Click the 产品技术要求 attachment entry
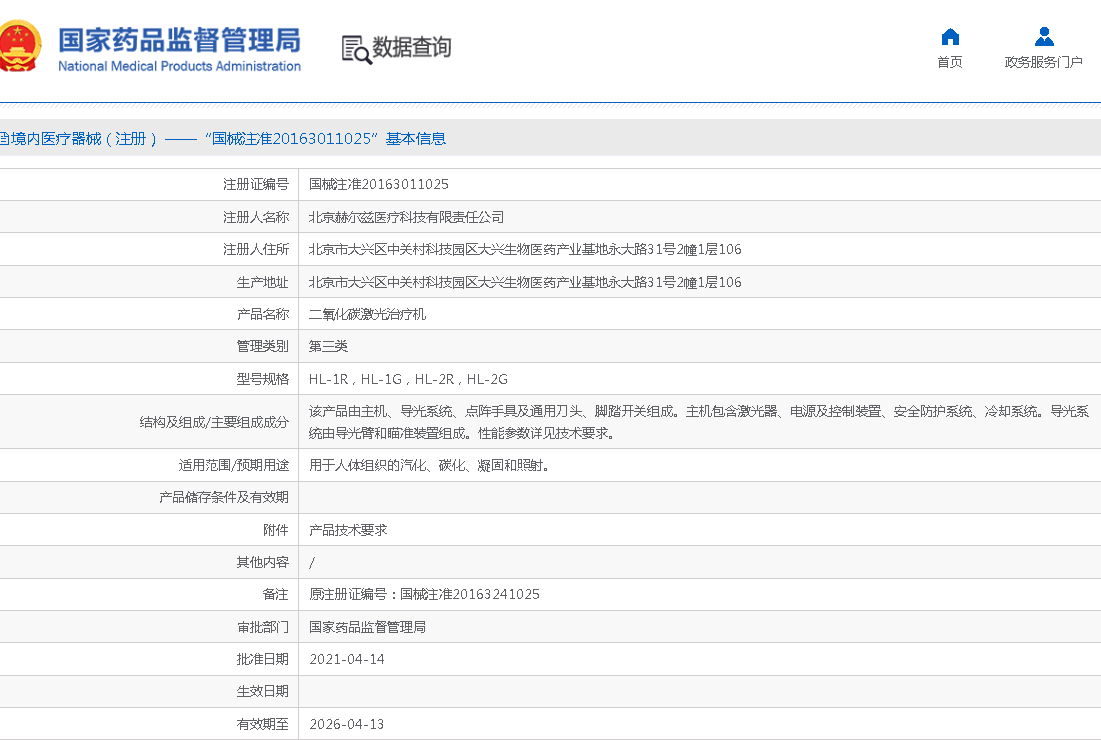 348,530
